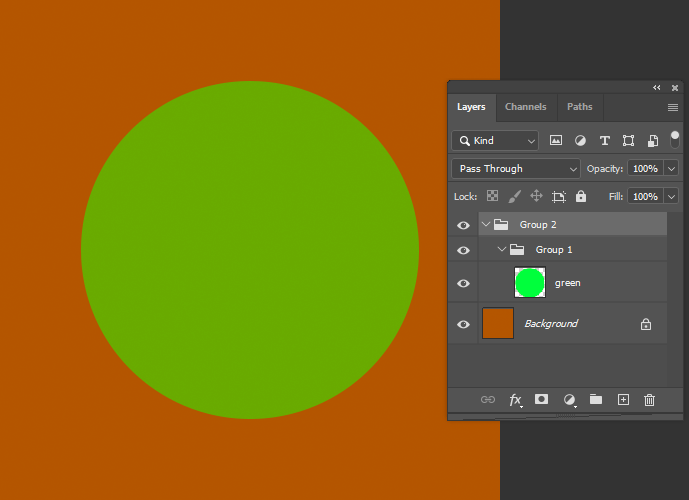The height and width of the screenshot is (500, 689).
Task: Select the Group 1 layer name
Action: tap(554, 250)
